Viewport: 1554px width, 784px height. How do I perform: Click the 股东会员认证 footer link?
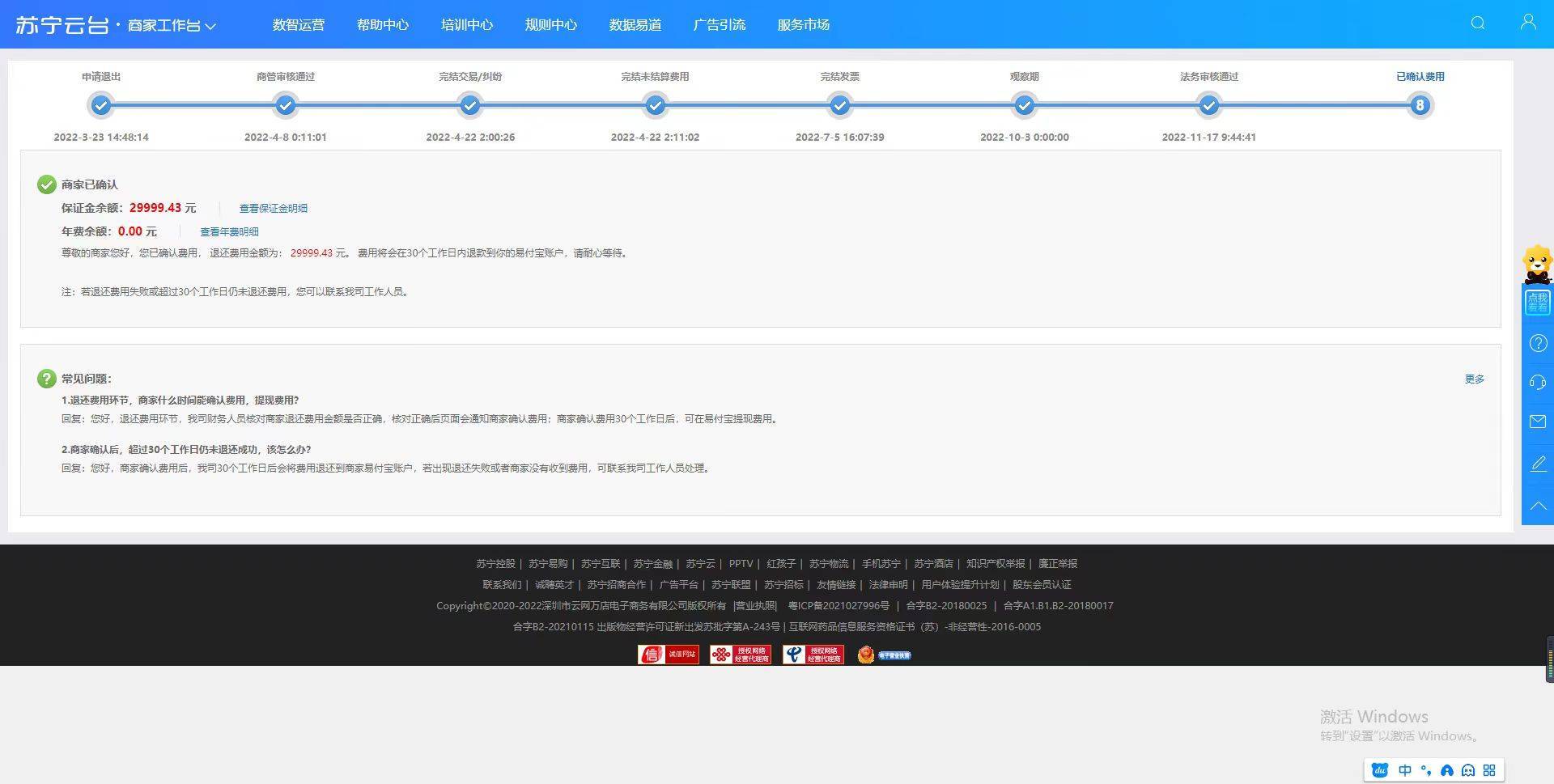click(1042, 584)
